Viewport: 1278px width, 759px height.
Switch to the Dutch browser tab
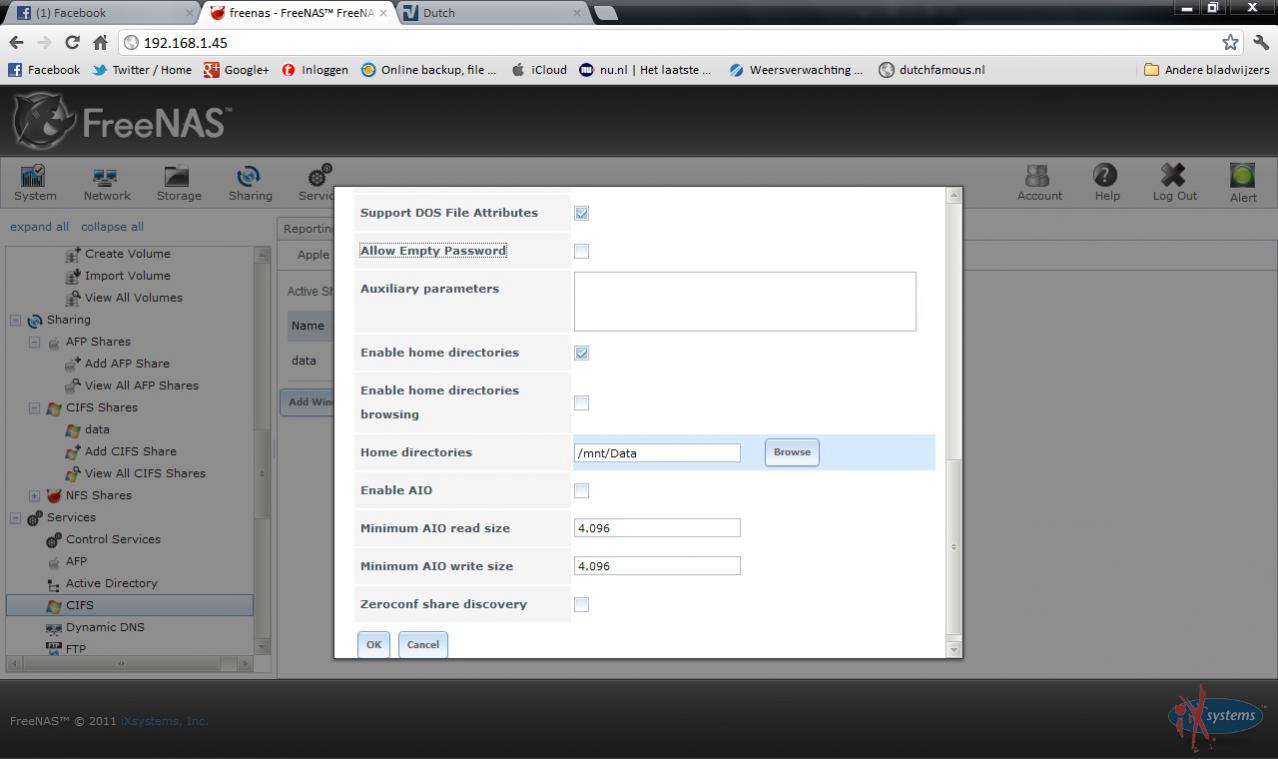coord(492,13)
